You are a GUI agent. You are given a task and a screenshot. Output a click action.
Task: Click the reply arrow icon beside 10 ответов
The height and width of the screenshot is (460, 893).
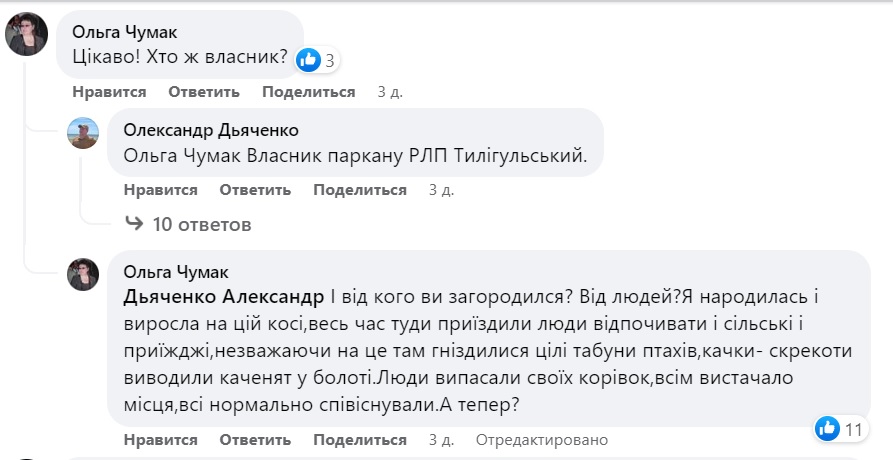click(133, 223)
